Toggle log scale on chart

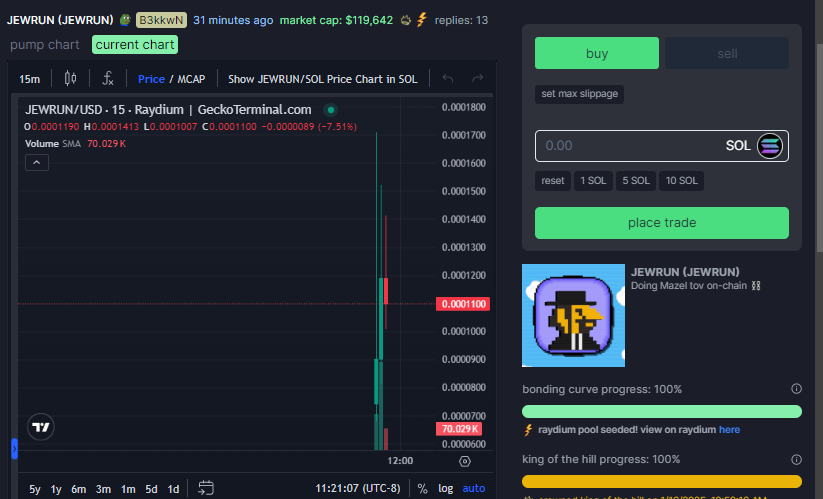tap(446, 489)
